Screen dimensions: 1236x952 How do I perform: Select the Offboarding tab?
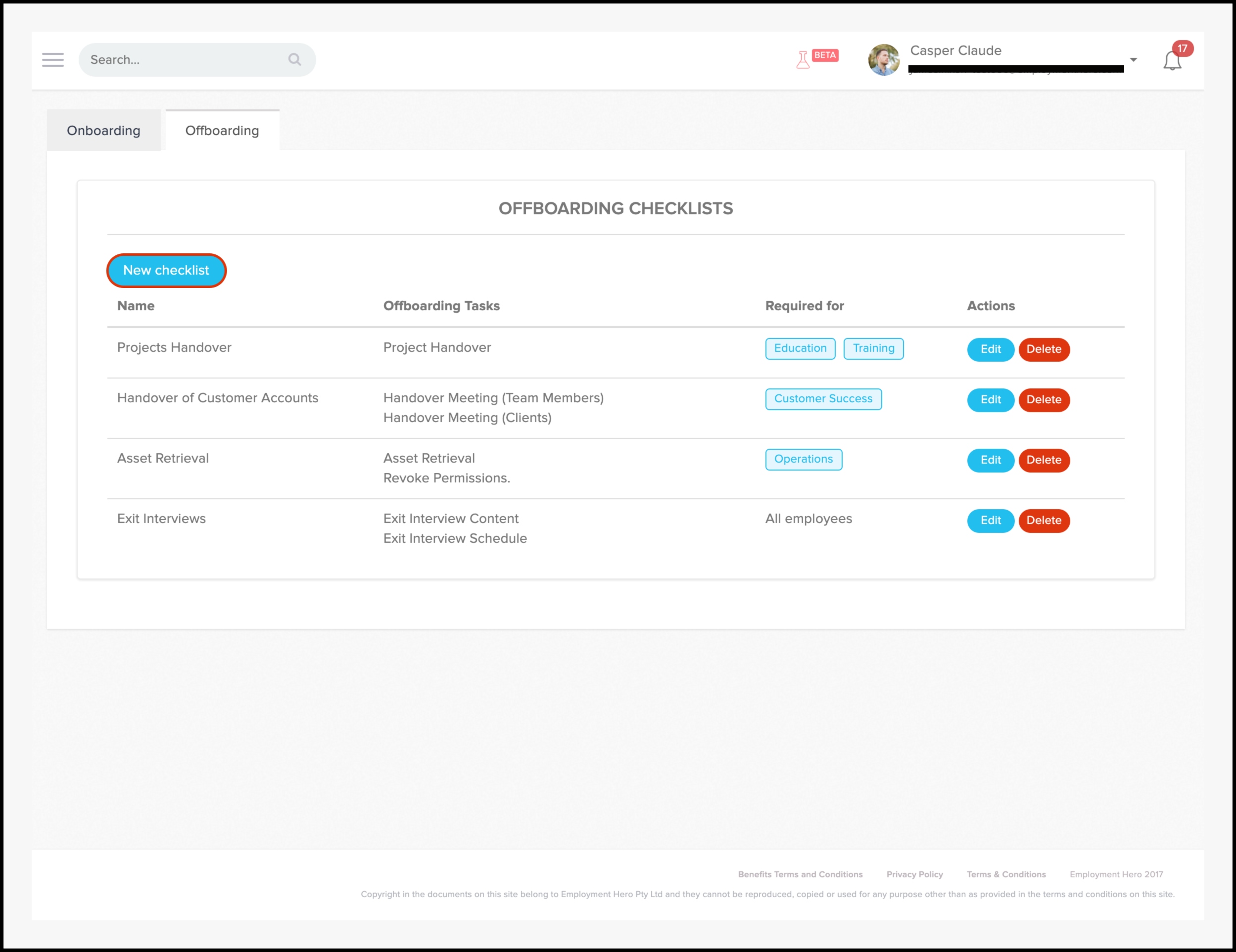coord(222,131)
